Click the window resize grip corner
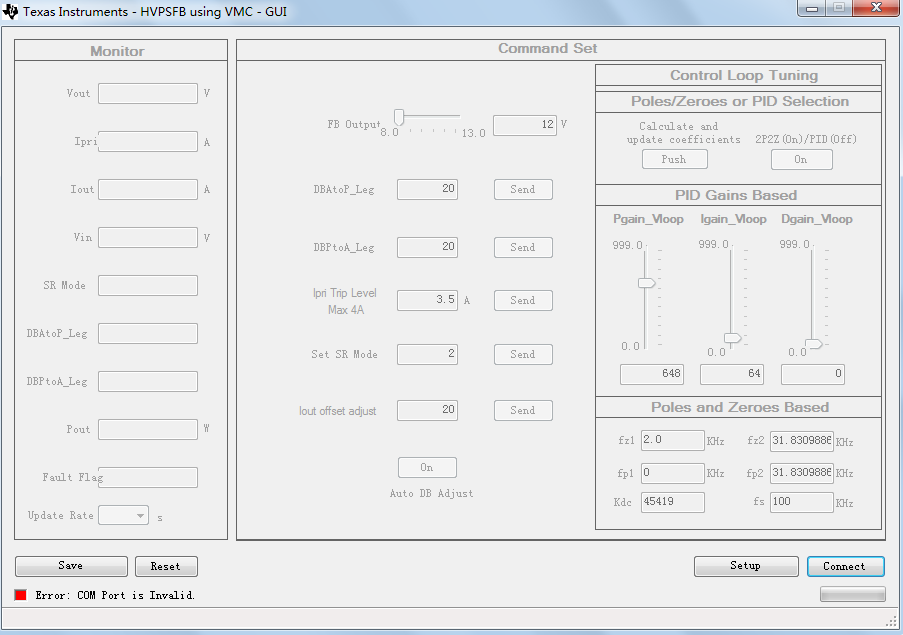 point(891,621)
